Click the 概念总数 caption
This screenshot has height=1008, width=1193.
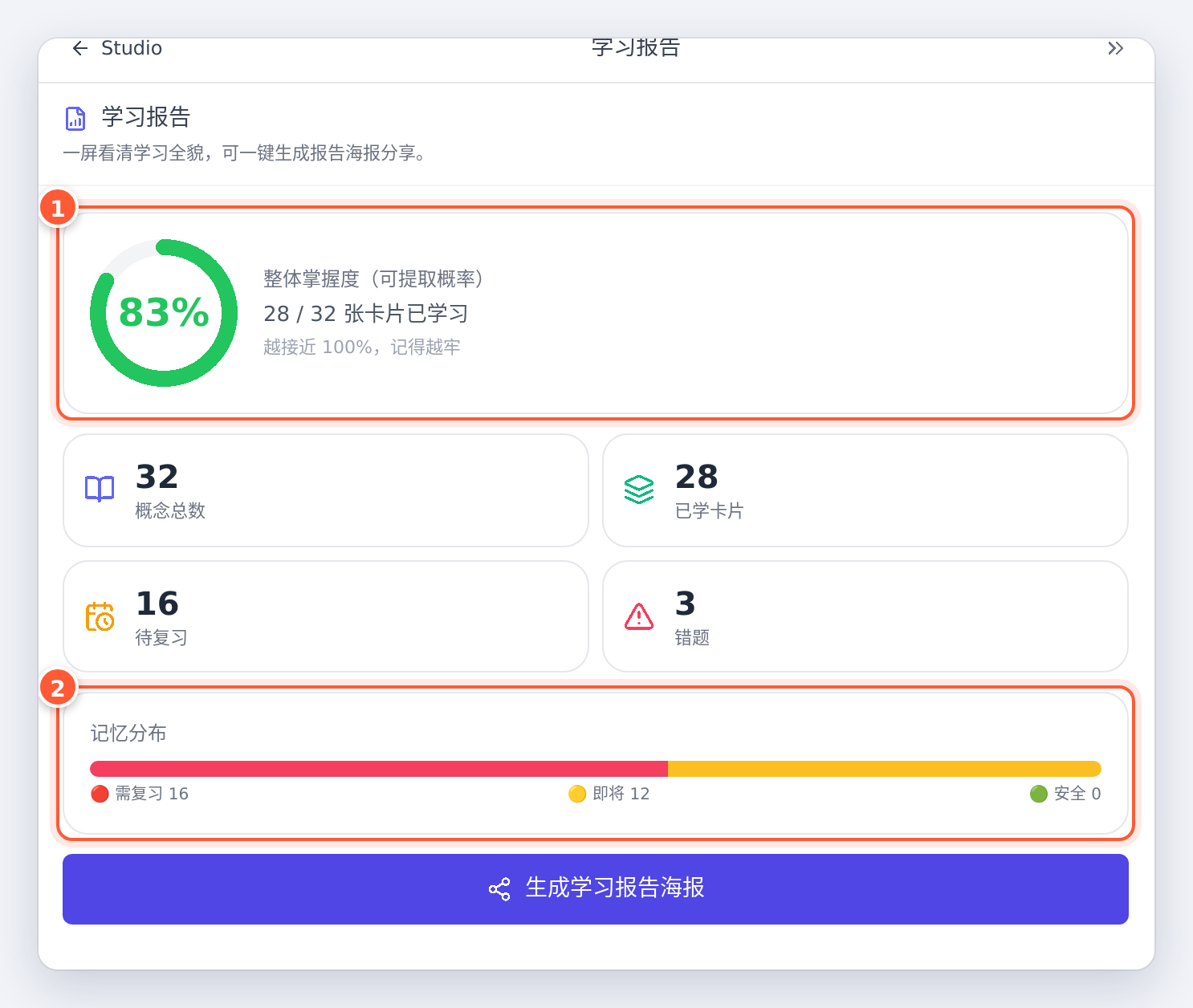170,511
